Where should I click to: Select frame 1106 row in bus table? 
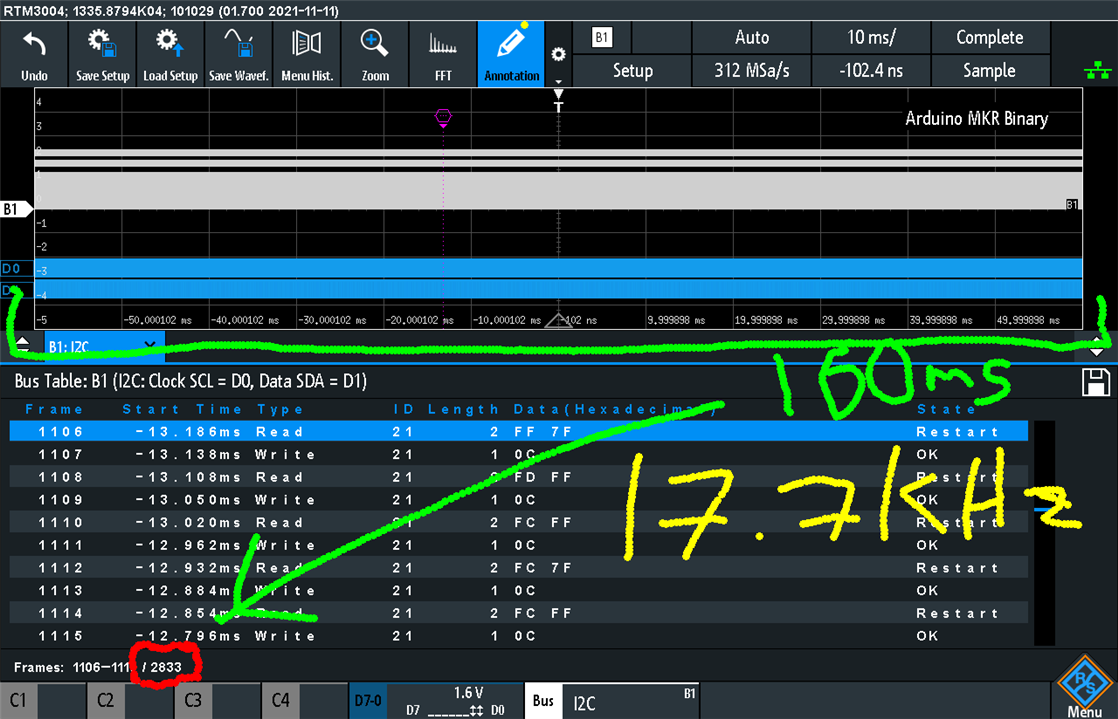tap(518, 432)
